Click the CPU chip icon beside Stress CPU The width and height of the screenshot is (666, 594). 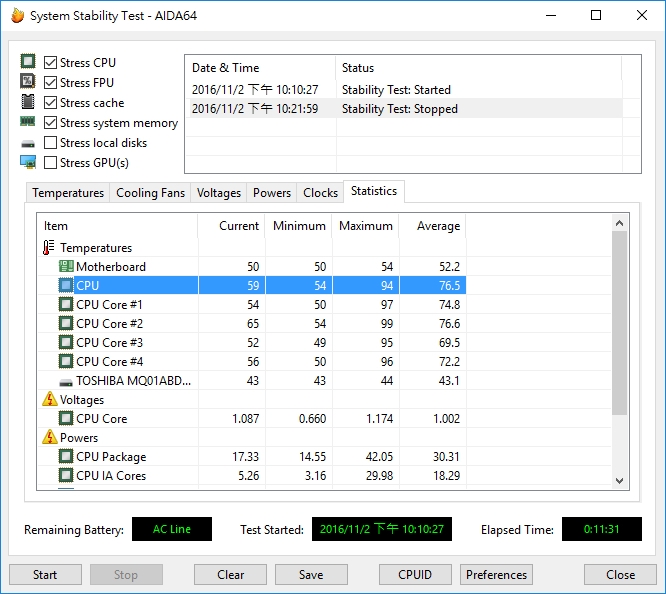[28, 62]
